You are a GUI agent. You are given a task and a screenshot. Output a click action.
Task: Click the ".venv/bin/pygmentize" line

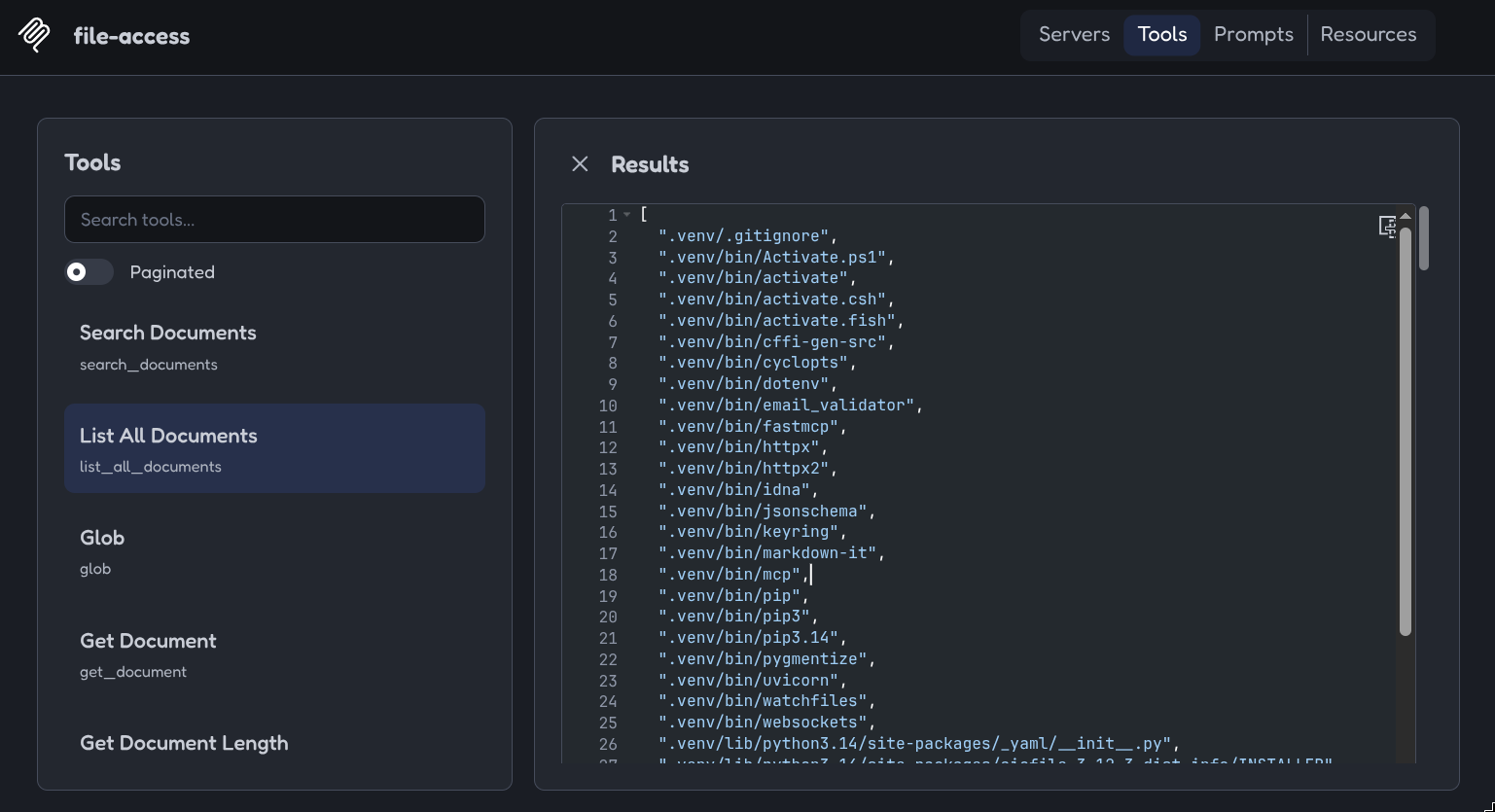[x=767, y=659]
